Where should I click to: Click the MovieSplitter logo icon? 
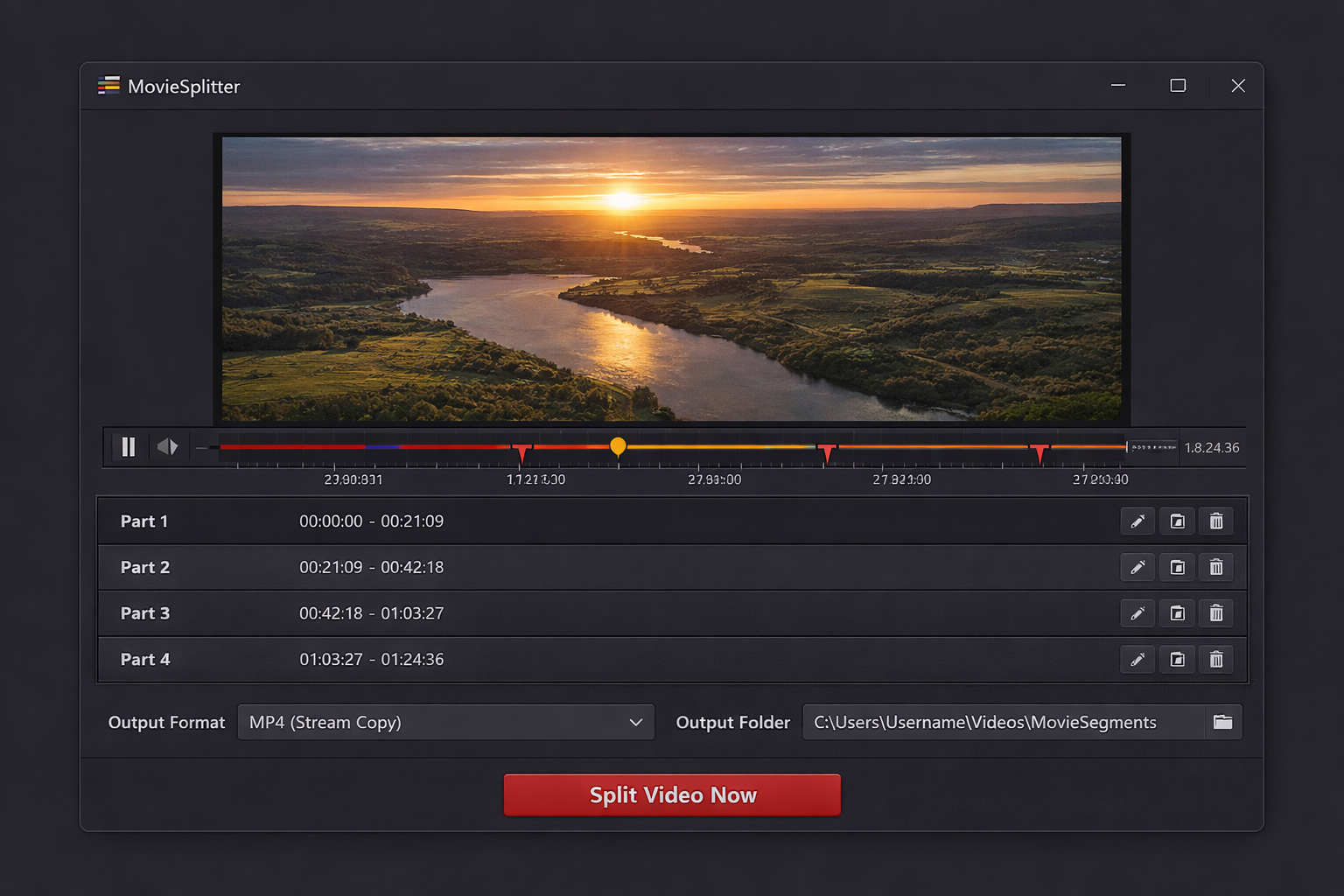[108, 86]
